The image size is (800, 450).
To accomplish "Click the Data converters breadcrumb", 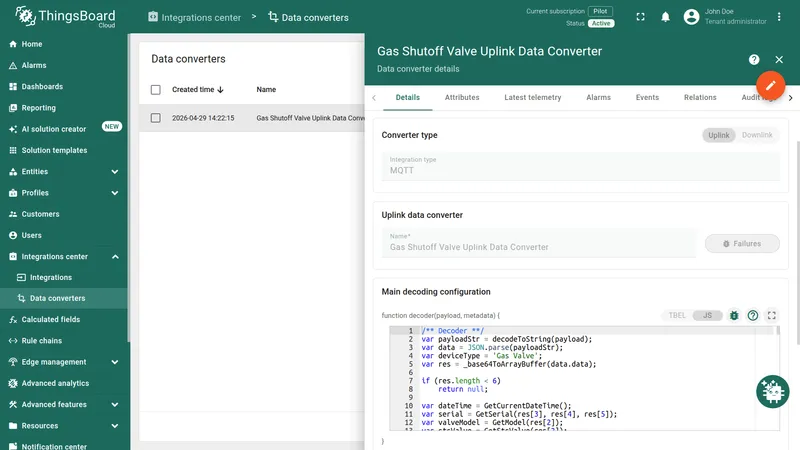I will 309,17.
